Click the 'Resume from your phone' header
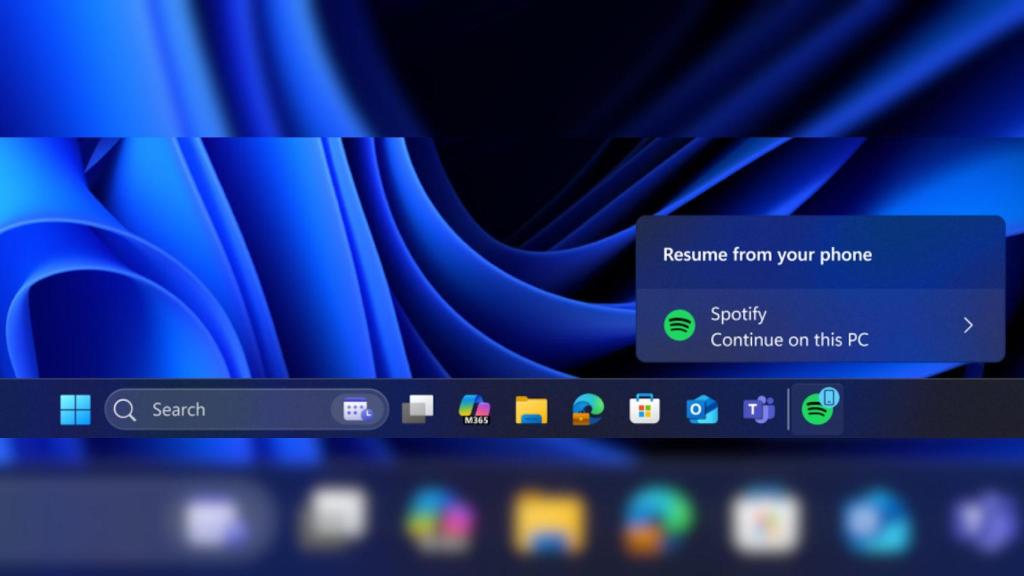The width and height of the screenshot is (1024, 576). click(x=766, y=254)
